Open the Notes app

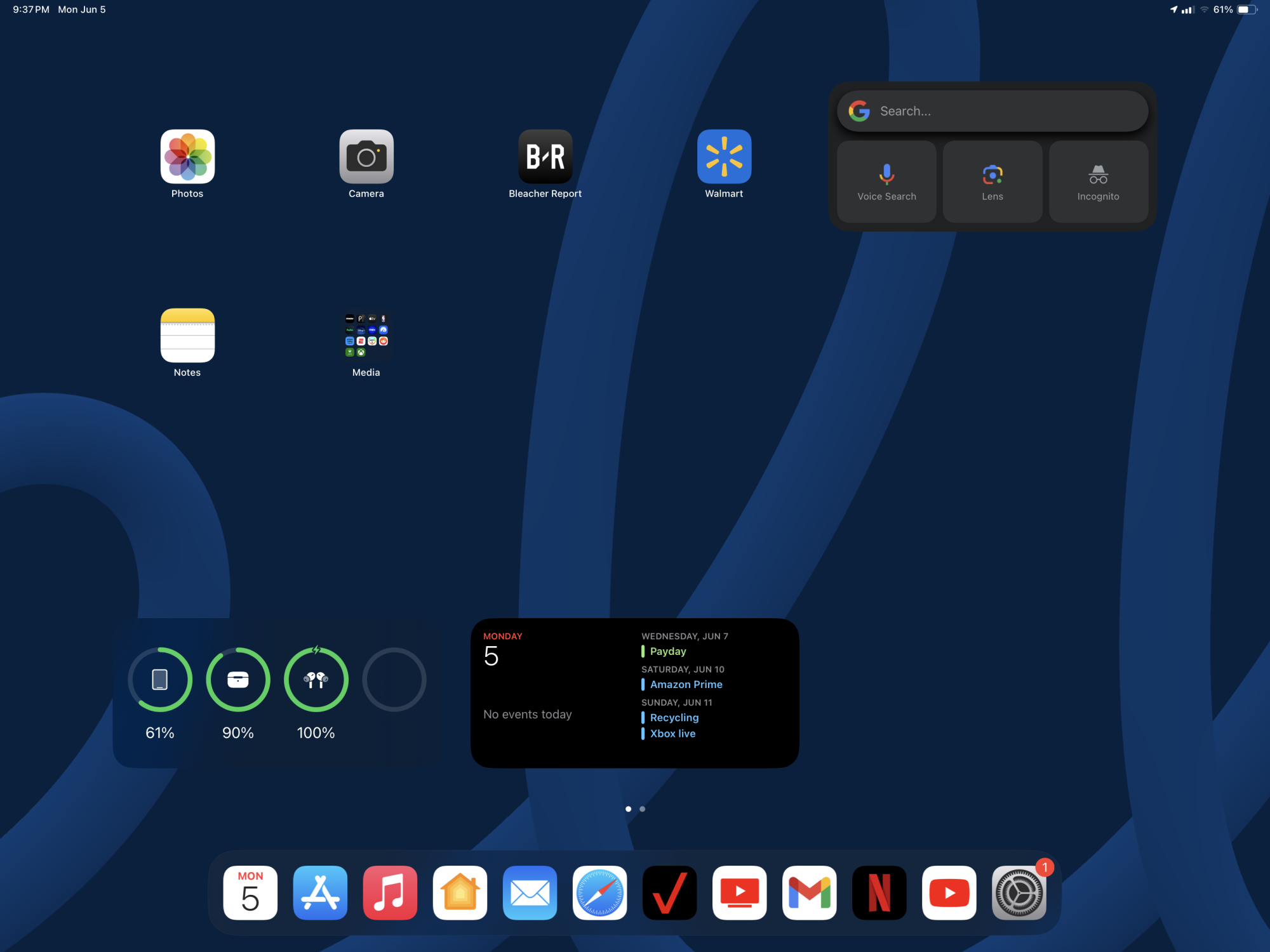pyautogui.click(x=187, y=336)
